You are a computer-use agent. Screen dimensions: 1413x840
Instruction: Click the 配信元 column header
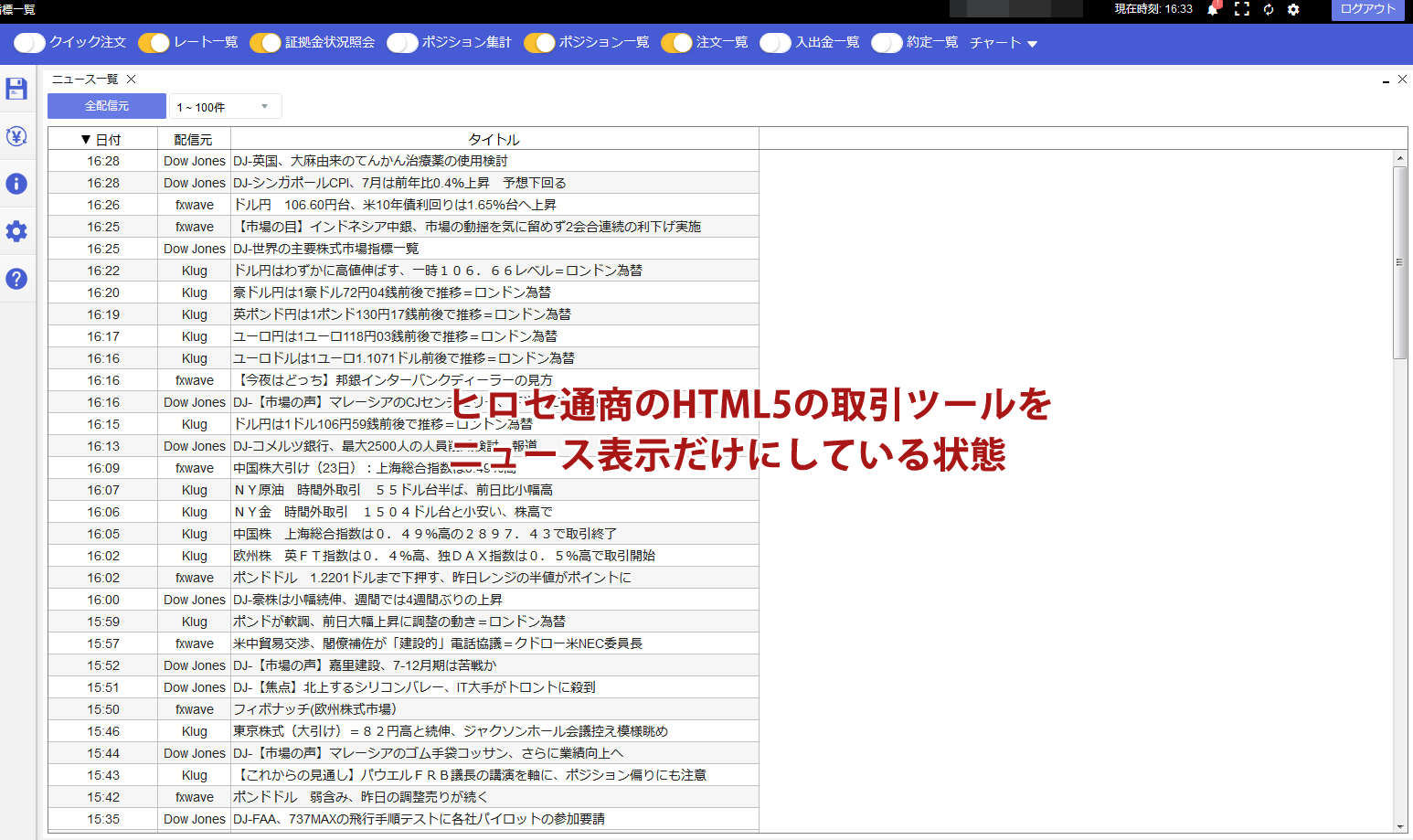(193, 139)
